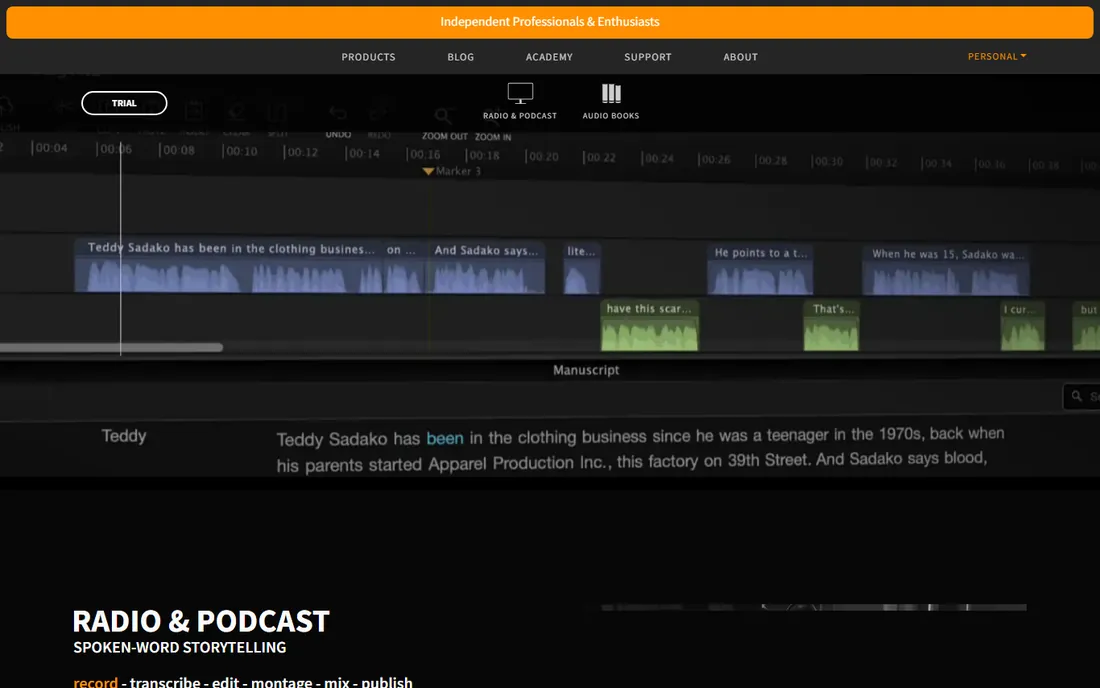Select the 'And Sadako says...' clip

tap(487, 267)
